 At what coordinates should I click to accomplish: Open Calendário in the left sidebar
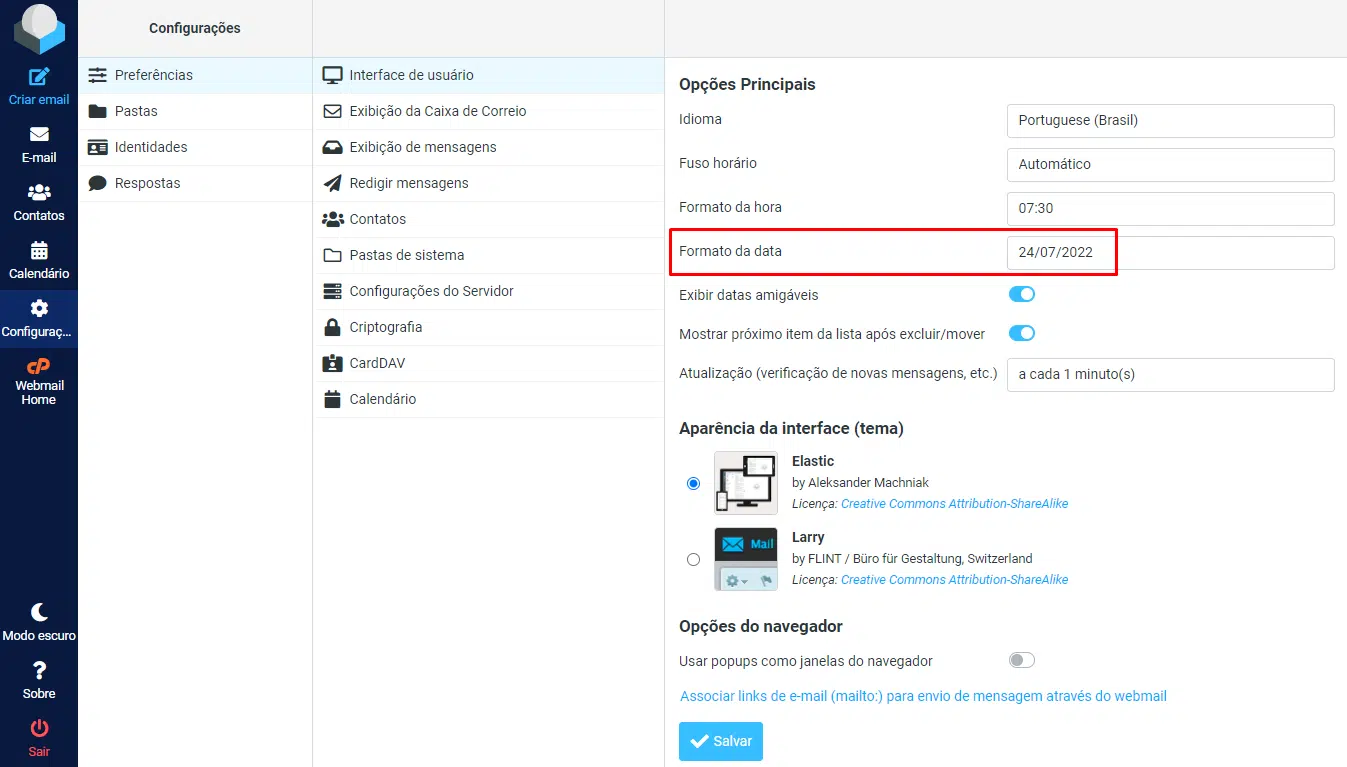39,259
